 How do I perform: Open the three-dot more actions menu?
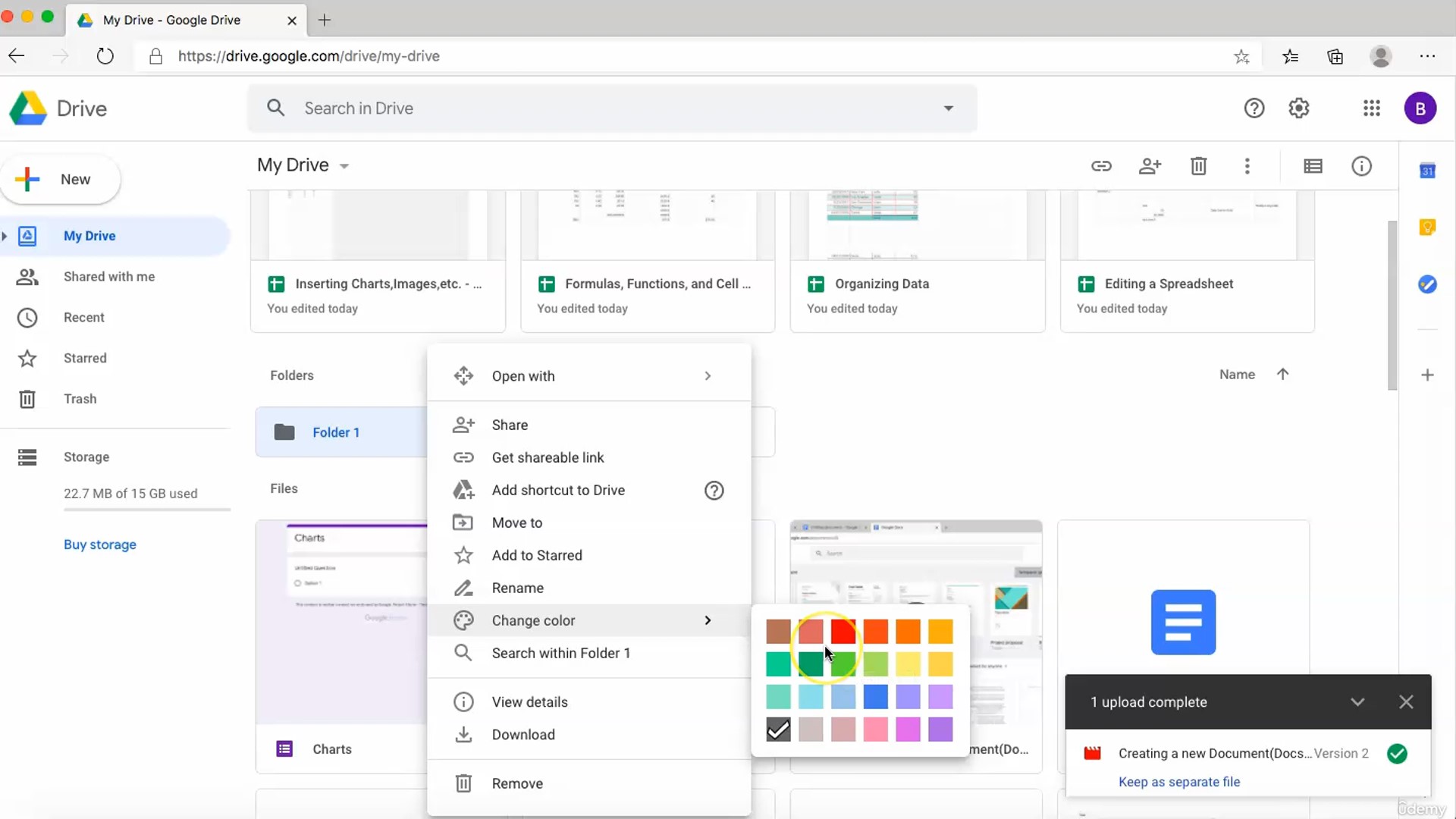tap(1247, 166)
